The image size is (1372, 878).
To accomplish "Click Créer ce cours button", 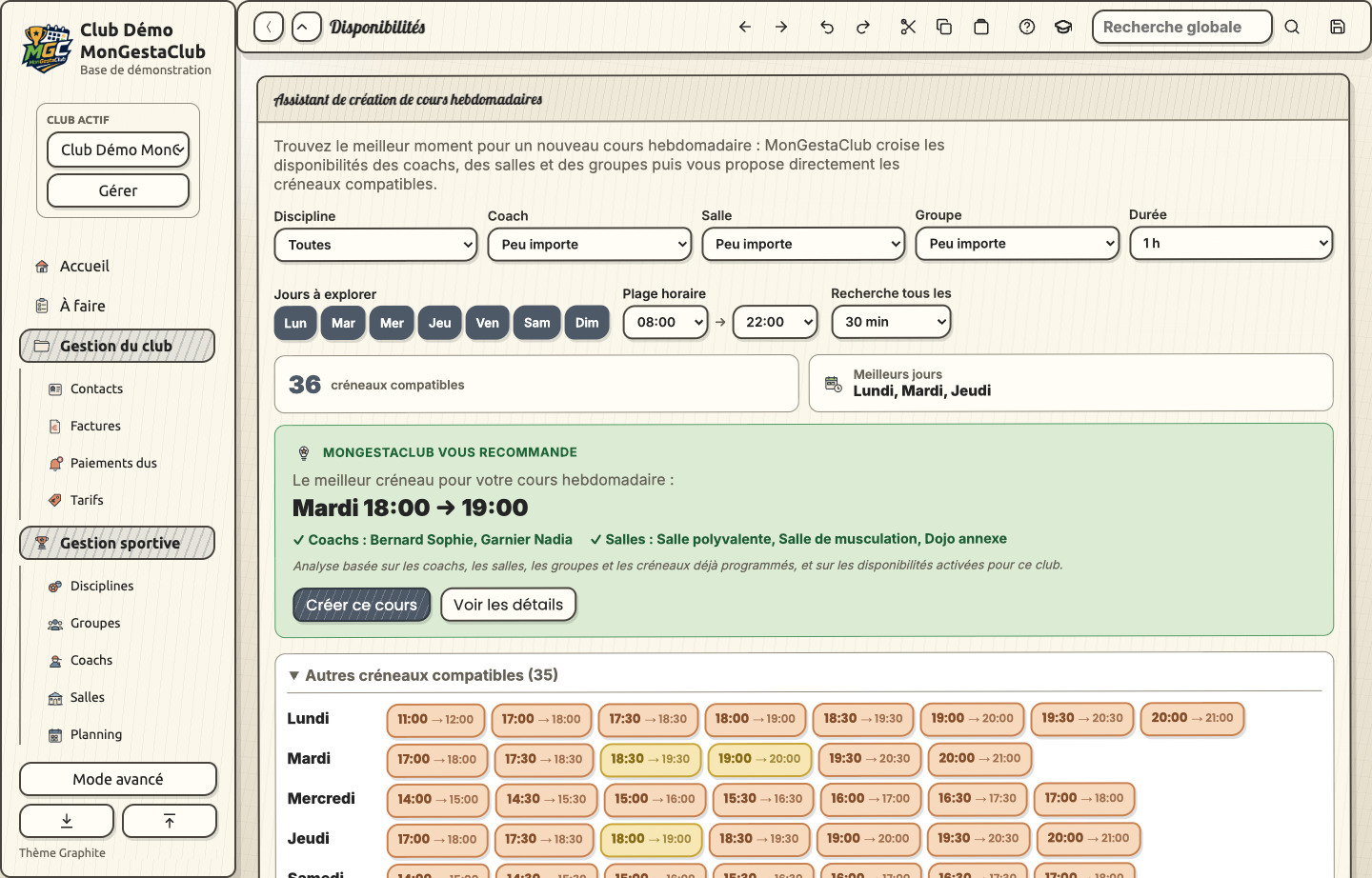I will click(362, 605).
